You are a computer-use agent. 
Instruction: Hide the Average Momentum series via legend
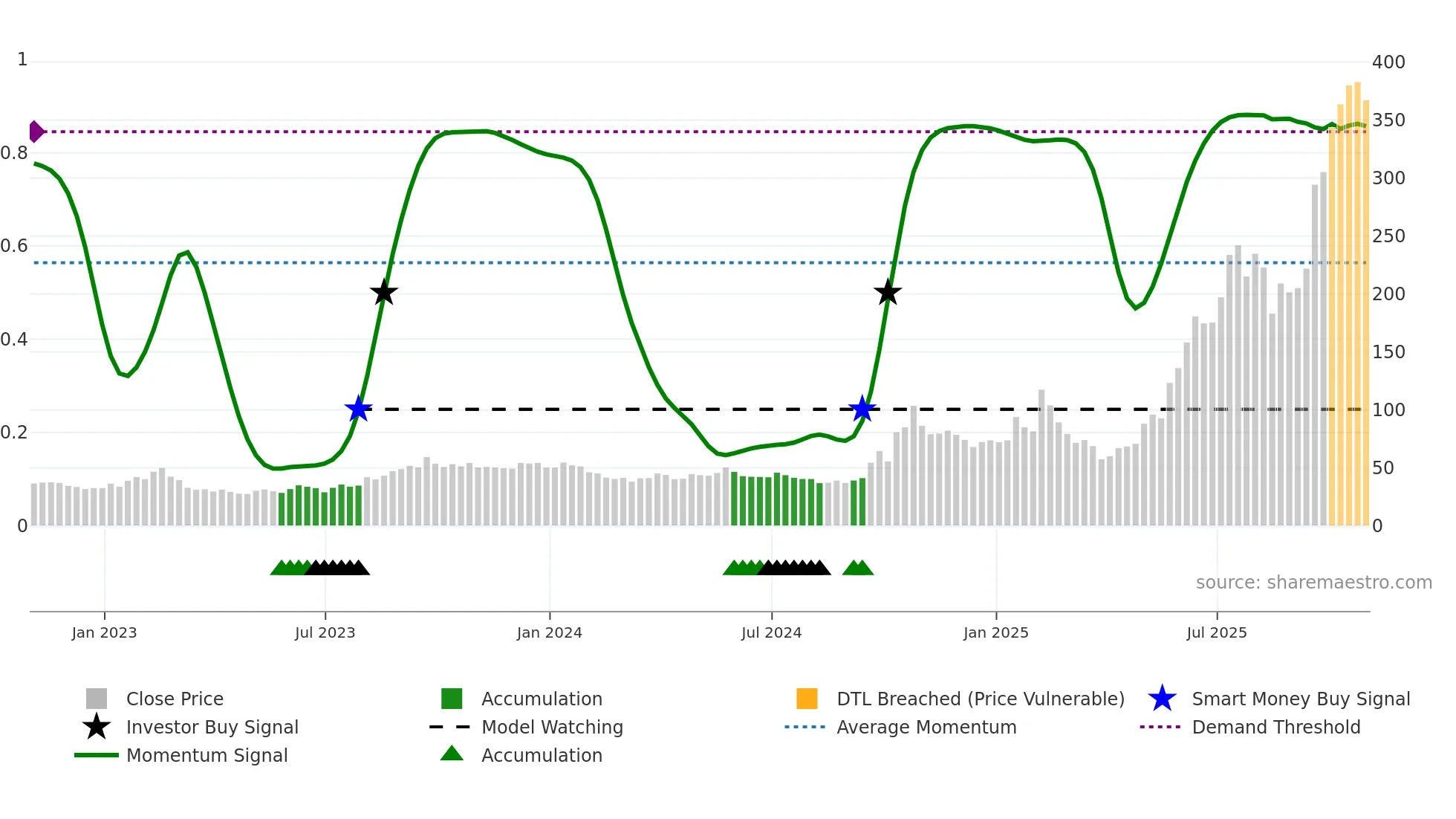click(926, 727)
